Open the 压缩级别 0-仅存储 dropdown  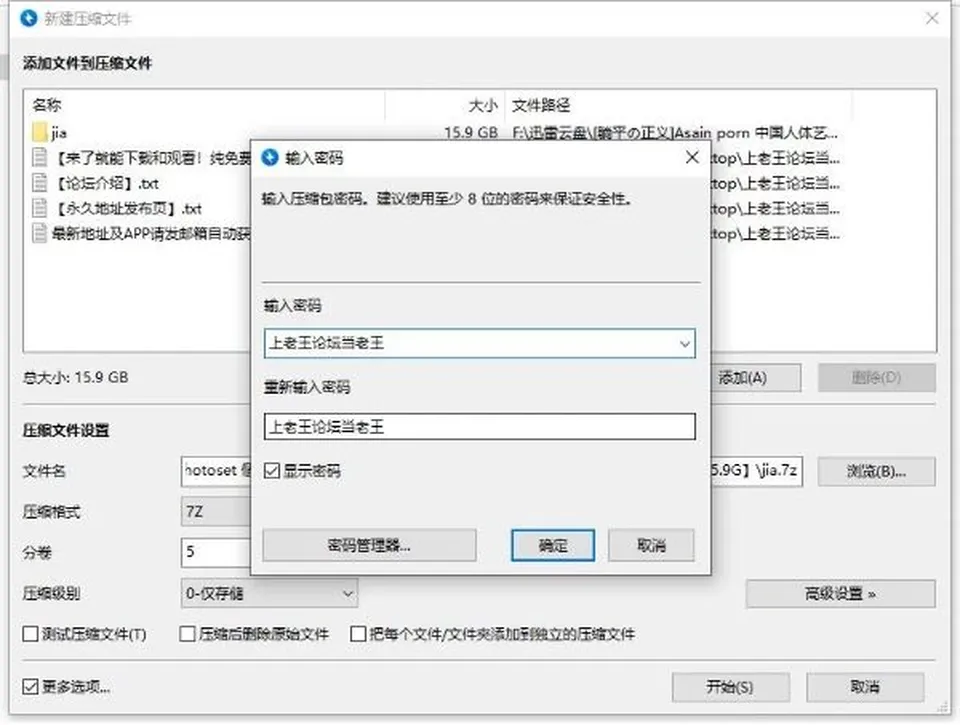coord(269,593)
